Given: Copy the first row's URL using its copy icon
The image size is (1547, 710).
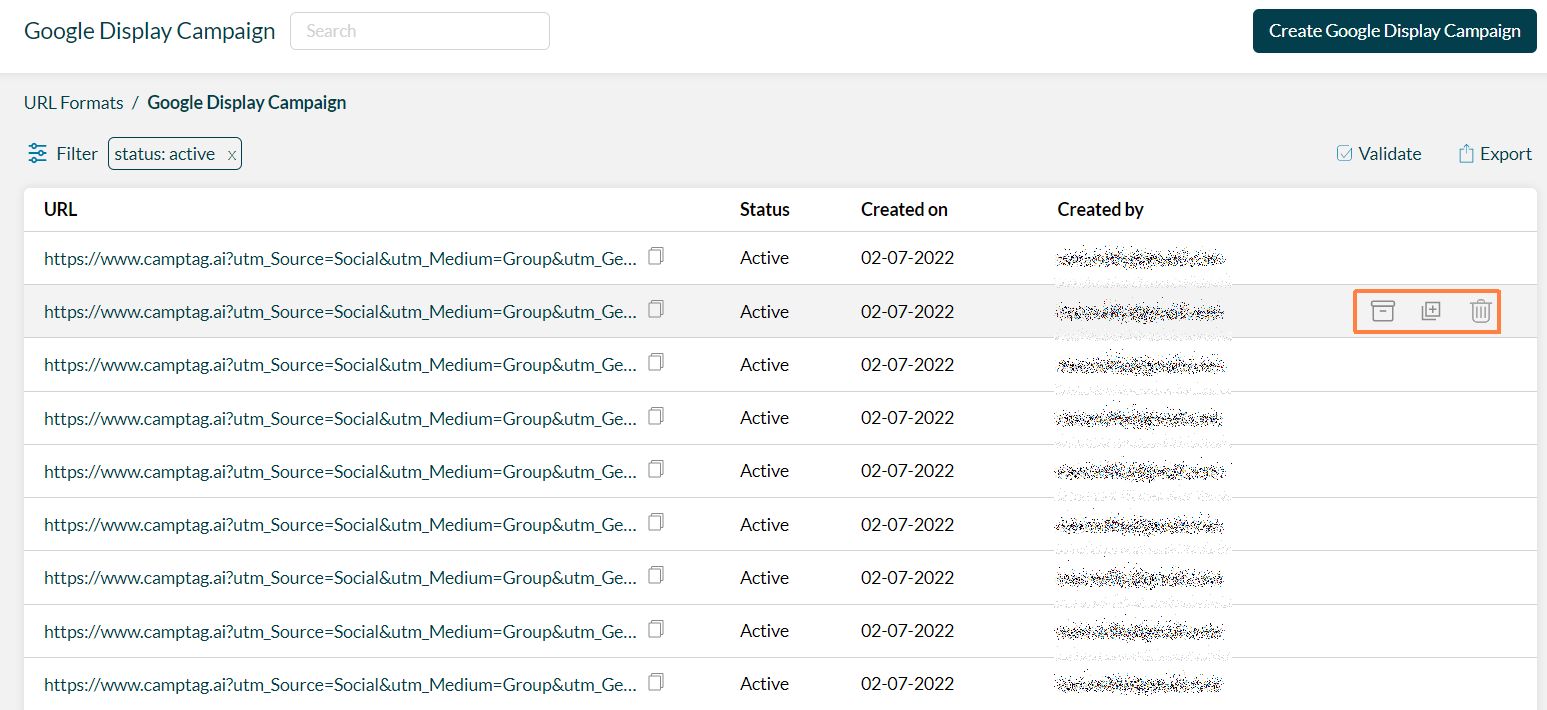Looking at the screenshot, I should pos(656,256).
